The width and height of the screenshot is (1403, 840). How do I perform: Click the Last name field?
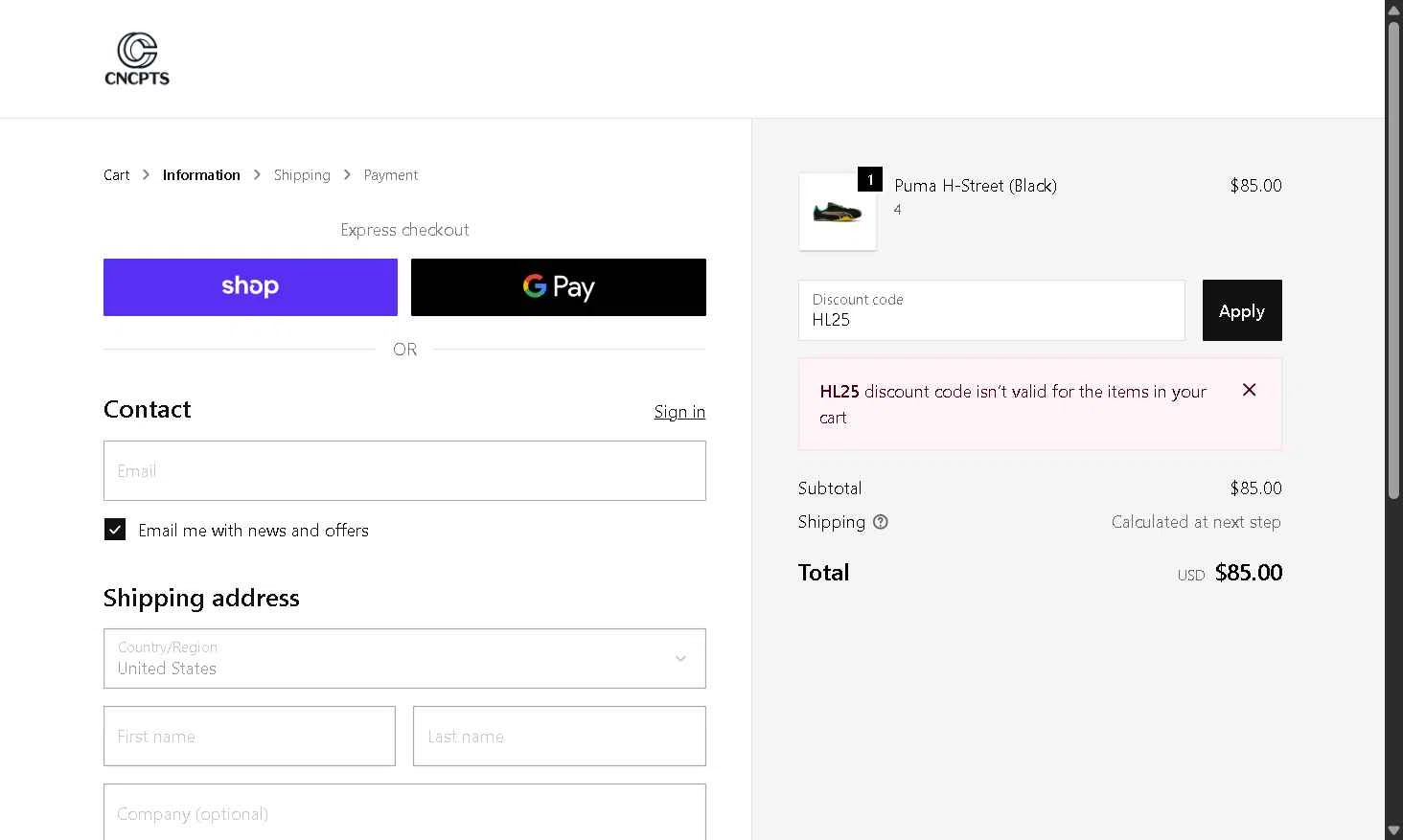560,736
